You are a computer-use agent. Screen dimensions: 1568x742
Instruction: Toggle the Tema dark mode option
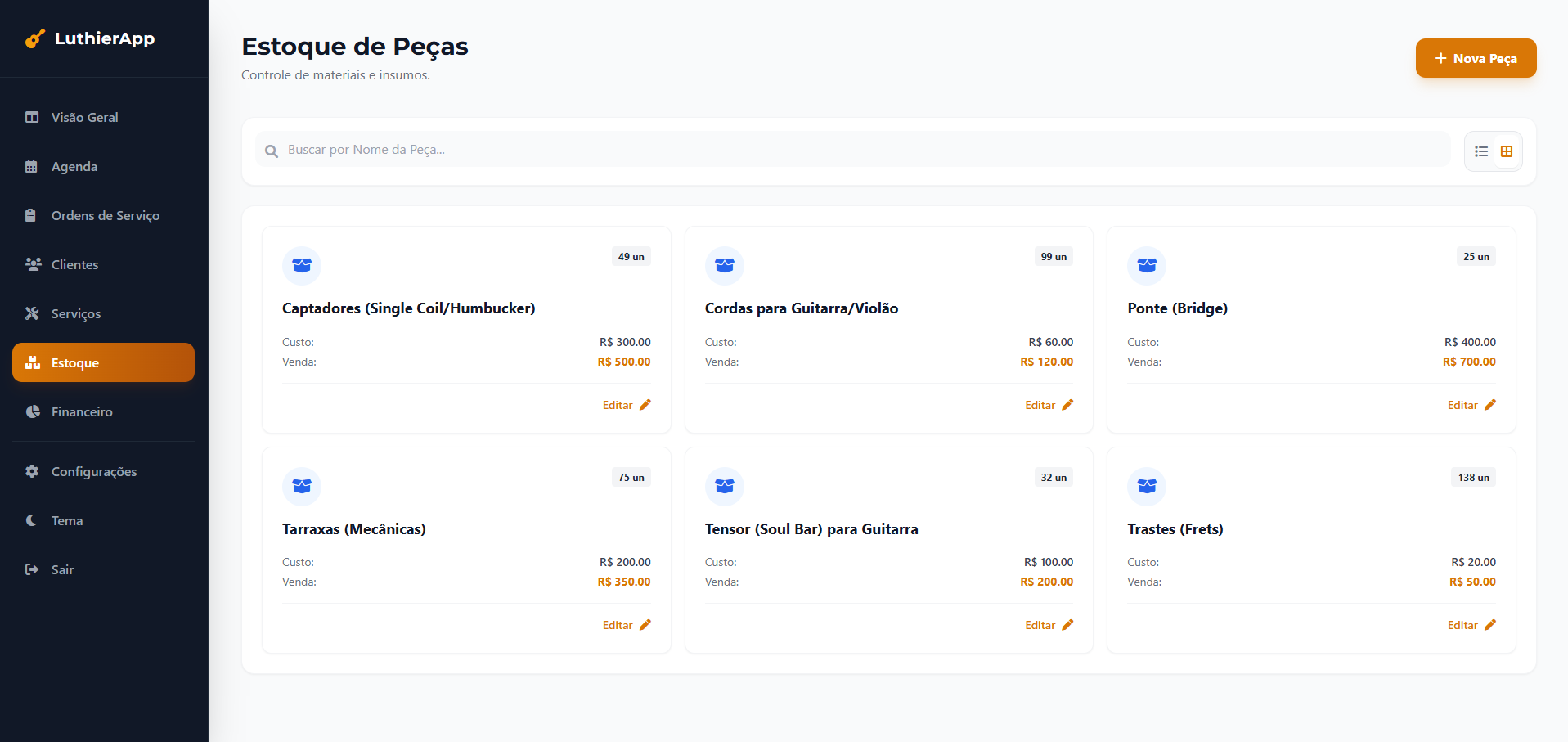tap(66, 521)
